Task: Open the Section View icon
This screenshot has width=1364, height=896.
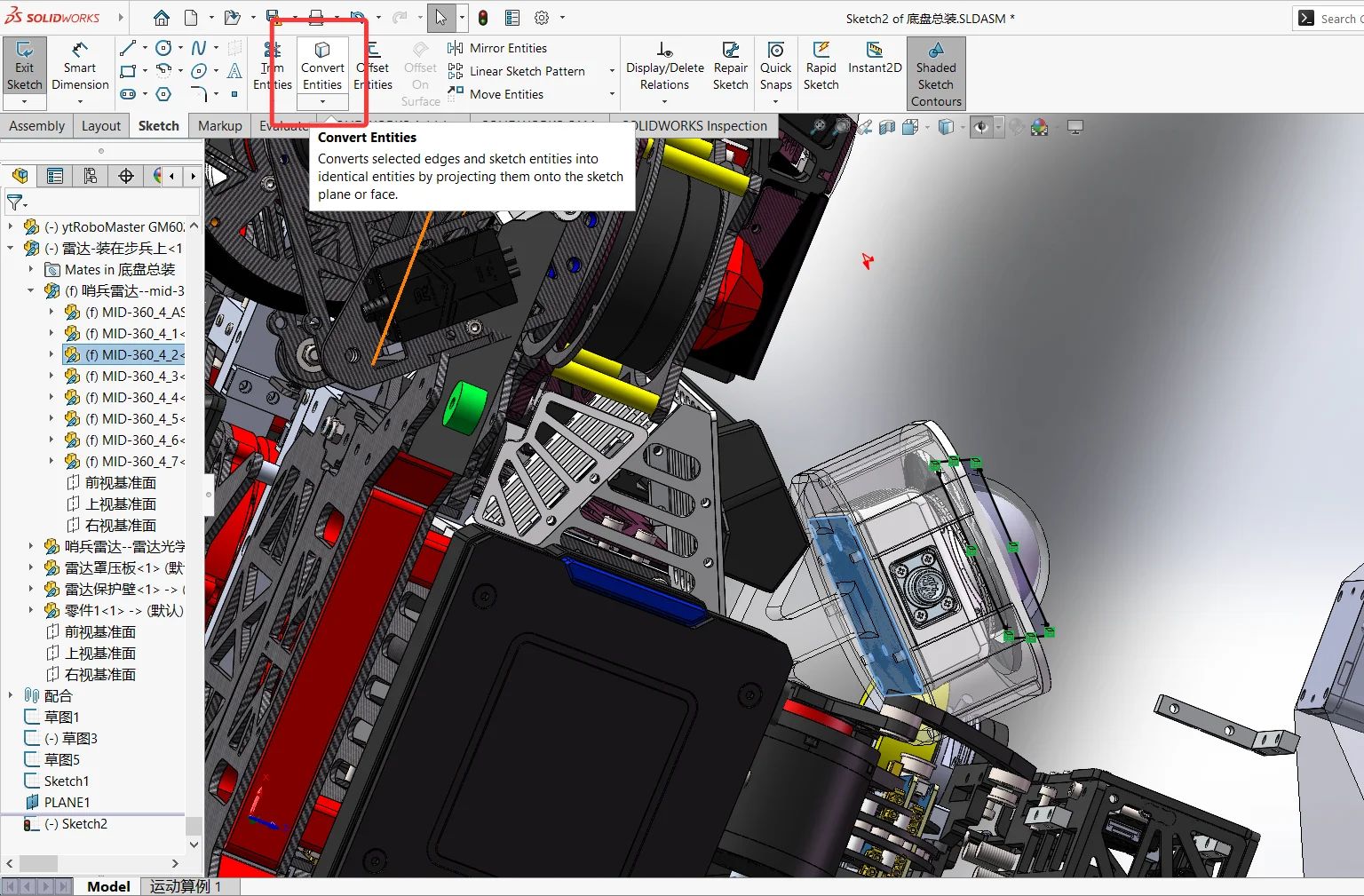Action: coord(886,127)
